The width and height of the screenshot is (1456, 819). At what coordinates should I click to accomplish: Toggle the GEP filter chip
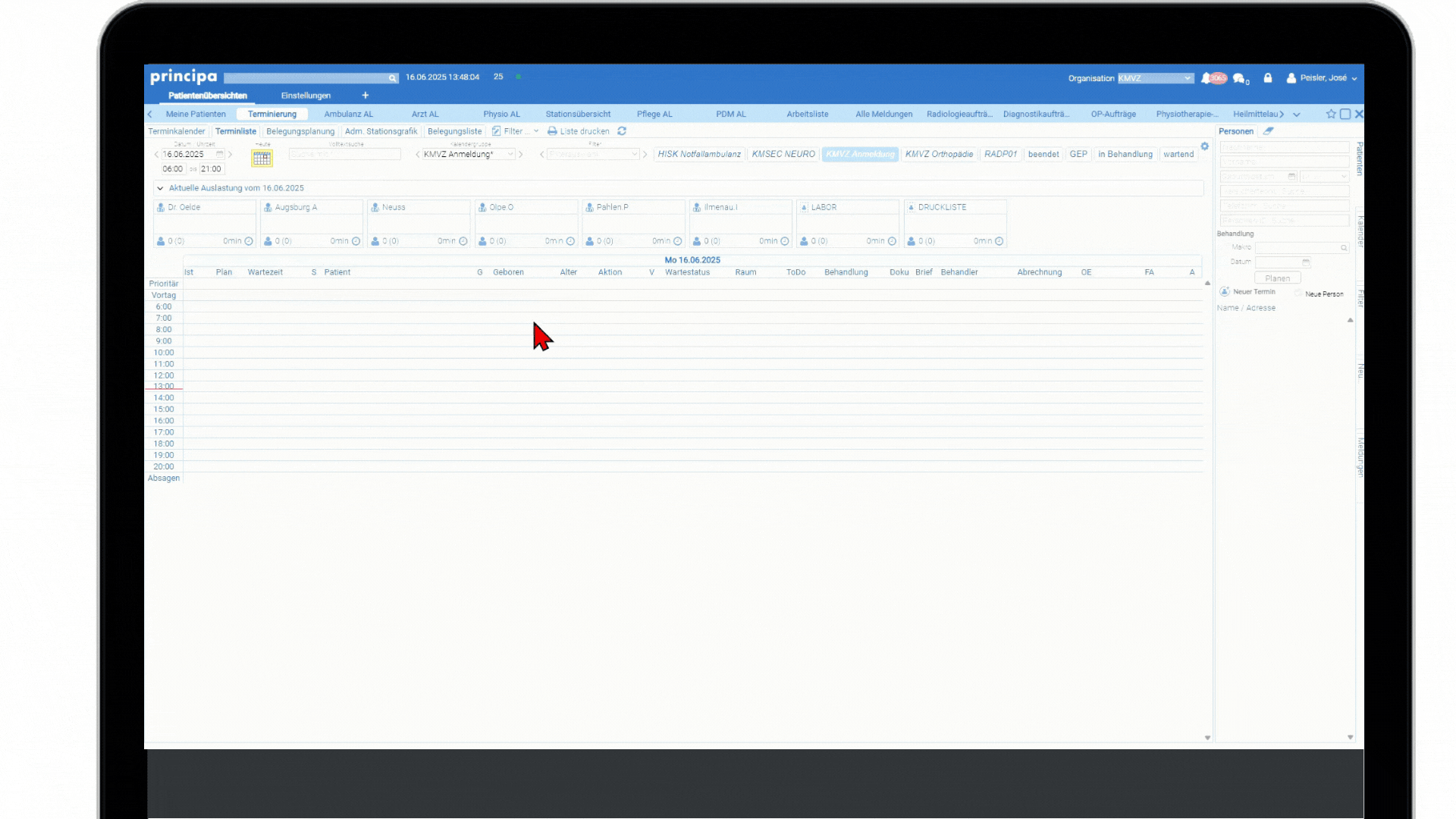[1078, 154]
